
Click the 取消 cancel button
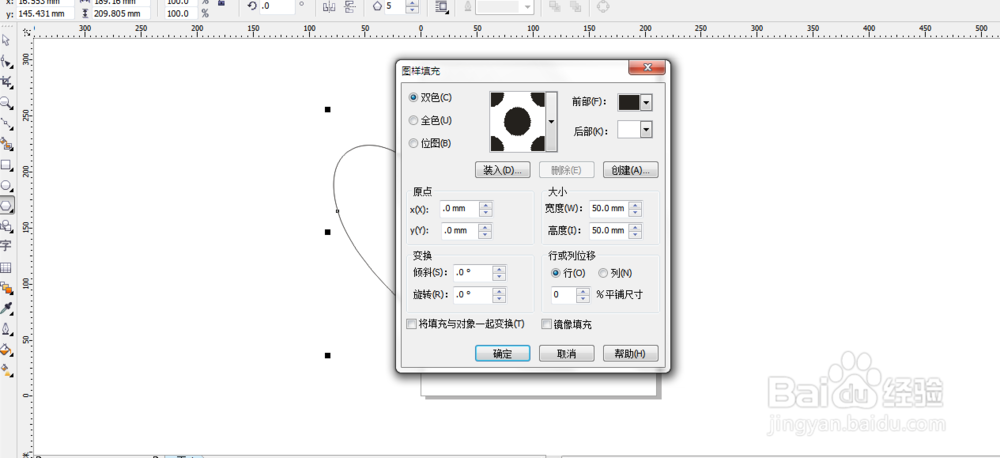[x=566, y=353]
